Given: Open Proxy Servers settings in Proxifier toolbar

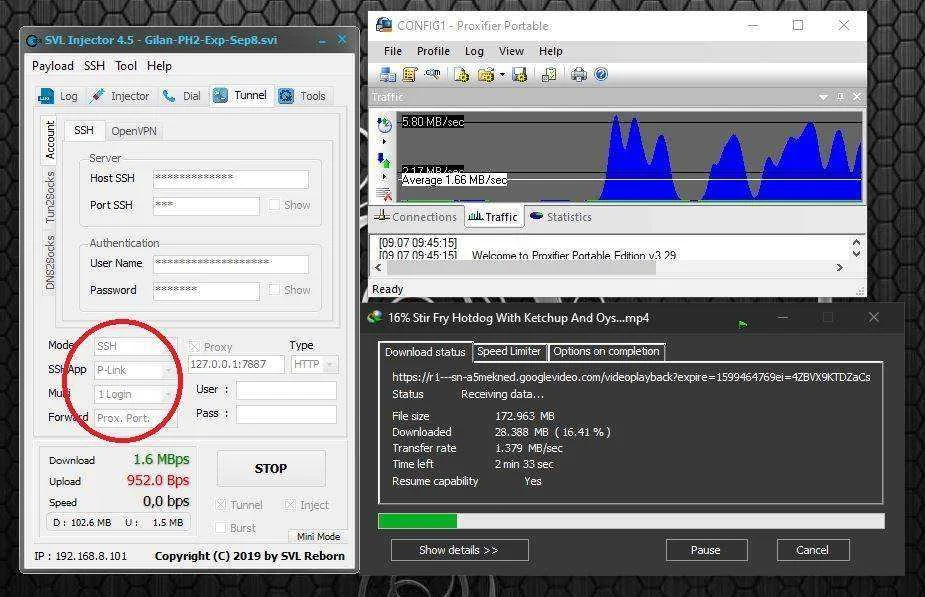Looking at the screenshot, I should [x=388, y=75].
